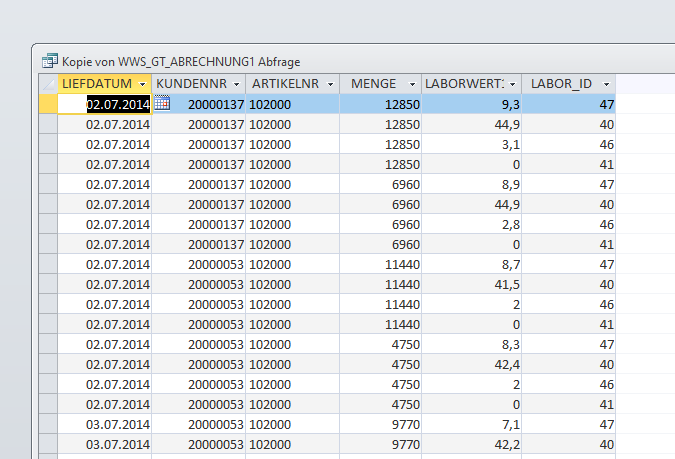Open the LIEFDATUM column filter dropdown arrow
This screenshot has height=459, width=675.
tap(142, 84)
